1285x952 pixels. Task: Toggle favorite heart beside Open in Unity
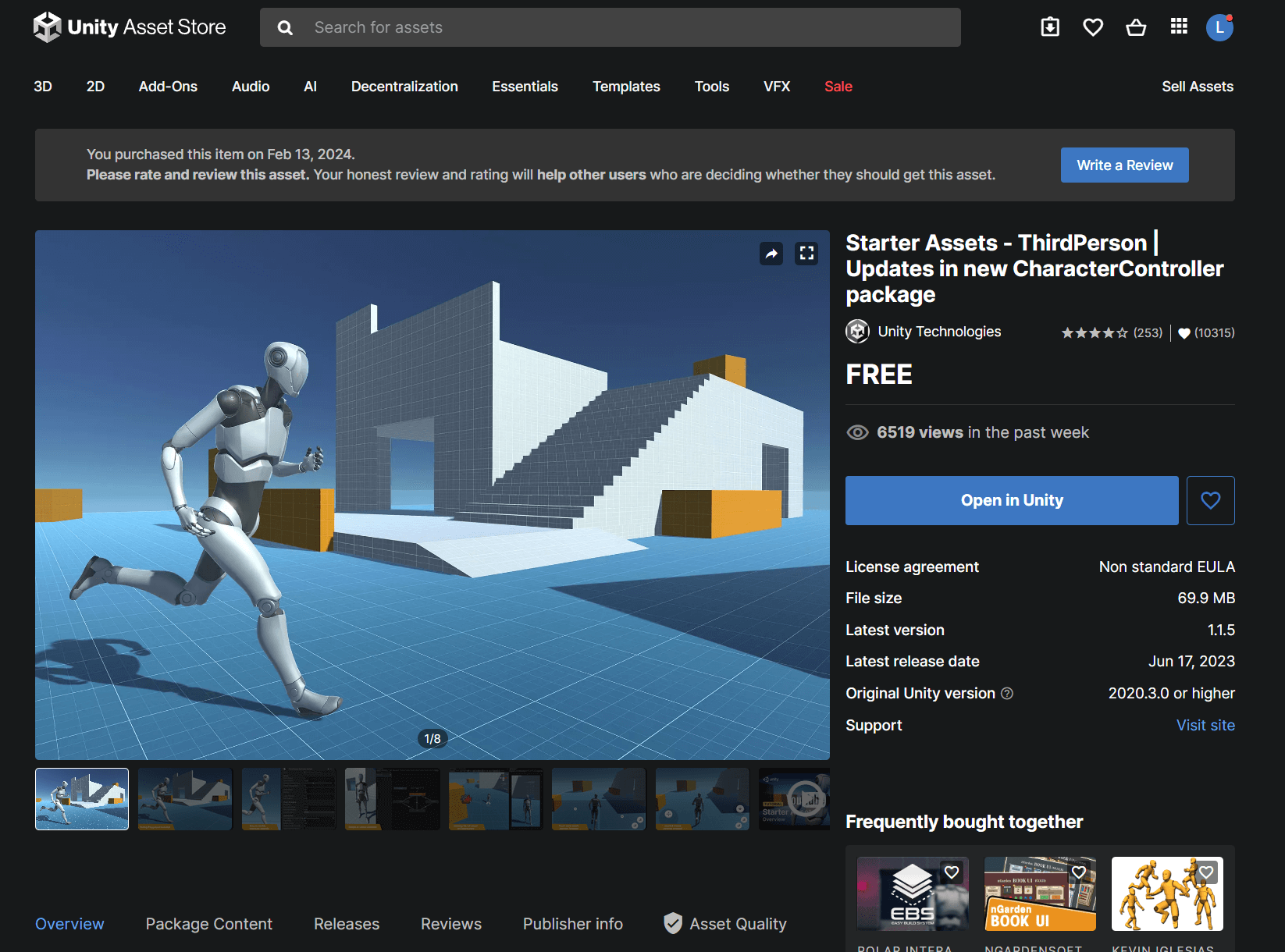click(1210, 500)
